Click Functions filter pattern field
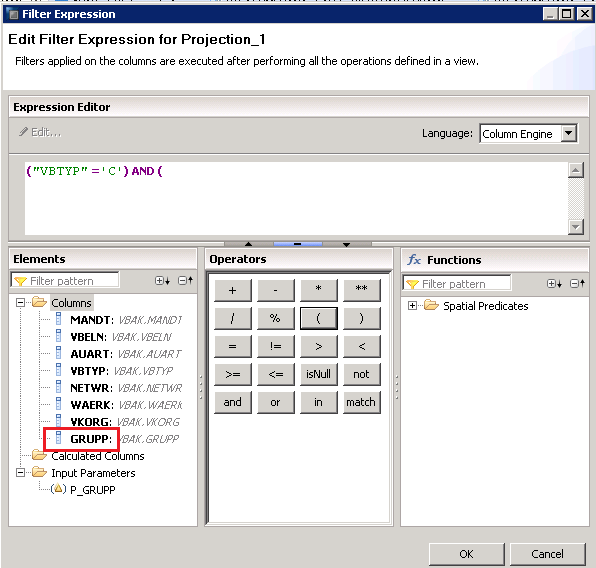596x568 pixels. click(x=457, y=284)
